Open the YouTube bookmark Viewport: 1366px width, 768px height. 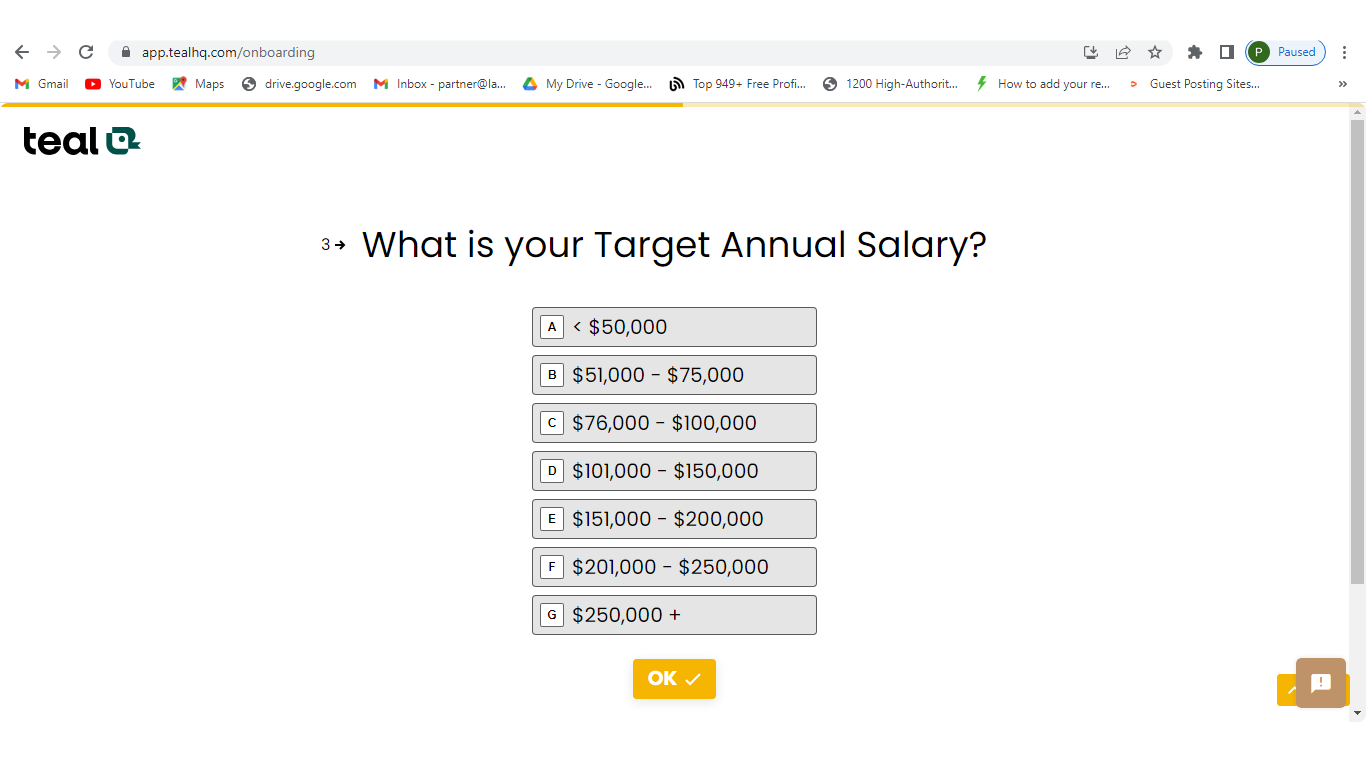coord(120,84)
